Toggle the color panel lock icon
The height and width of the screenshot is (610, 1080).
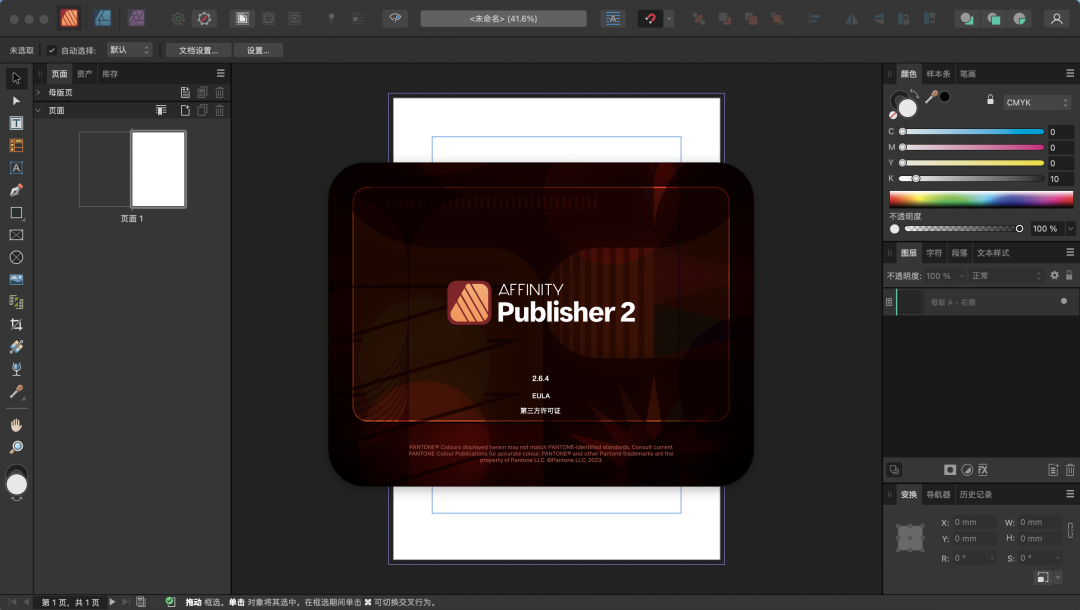(x=990, y=100)
